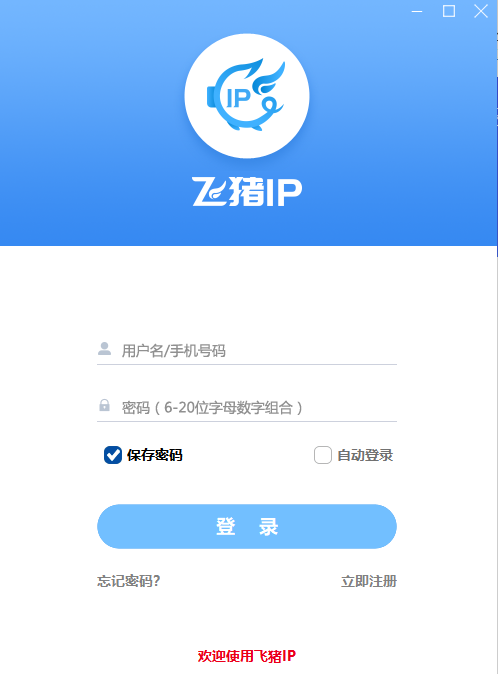Click the pig's snout in the logo
The height and width of the screenshot is (674, 498).
[x=211, y=97]
